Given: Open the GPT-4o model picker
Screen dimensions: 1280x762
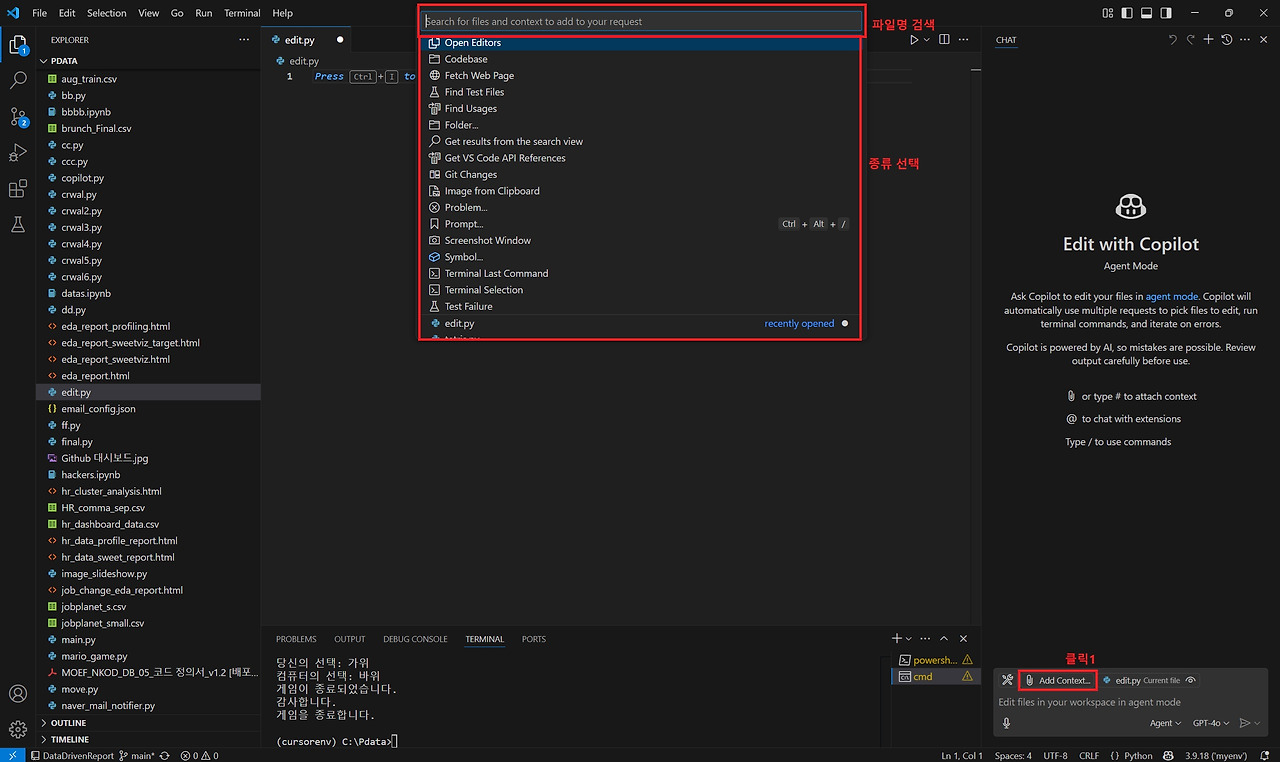Looking at the screenshot, I should click(x=1211, y=723).
